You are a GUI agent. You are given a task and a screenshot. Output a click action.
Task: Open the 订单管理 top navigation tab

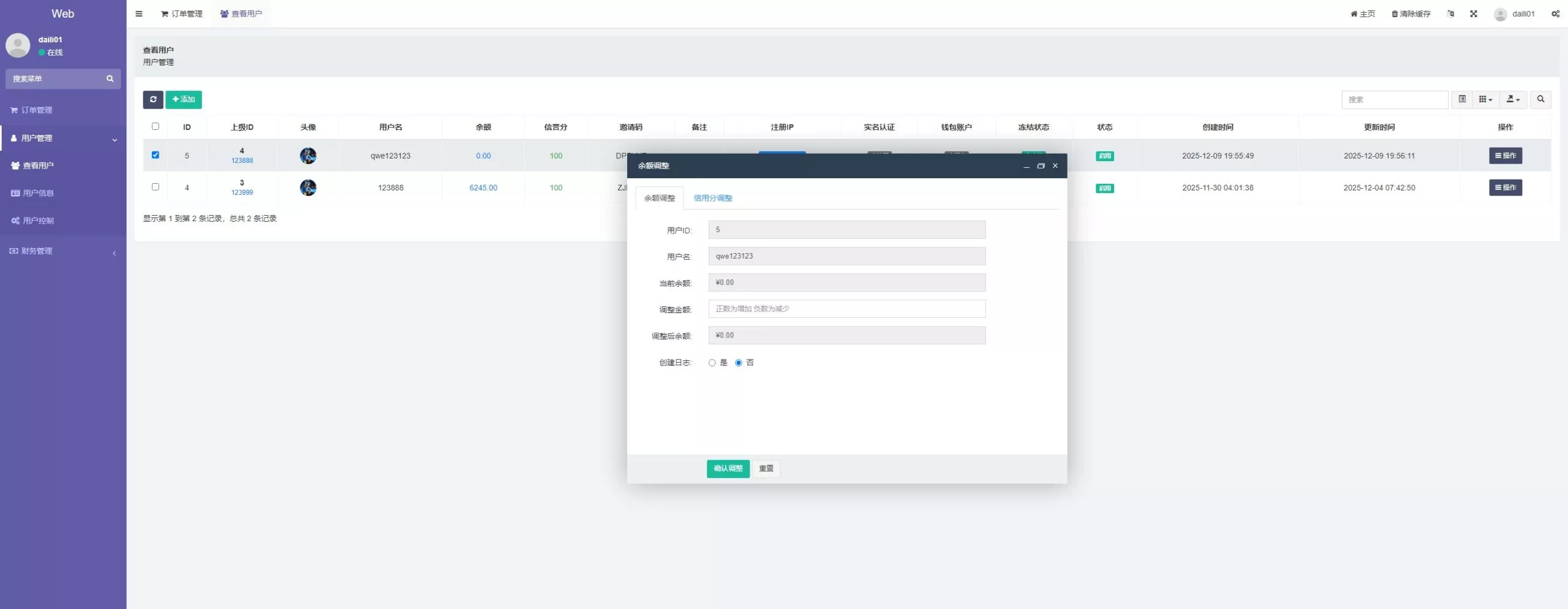click(x=181, y=13)
